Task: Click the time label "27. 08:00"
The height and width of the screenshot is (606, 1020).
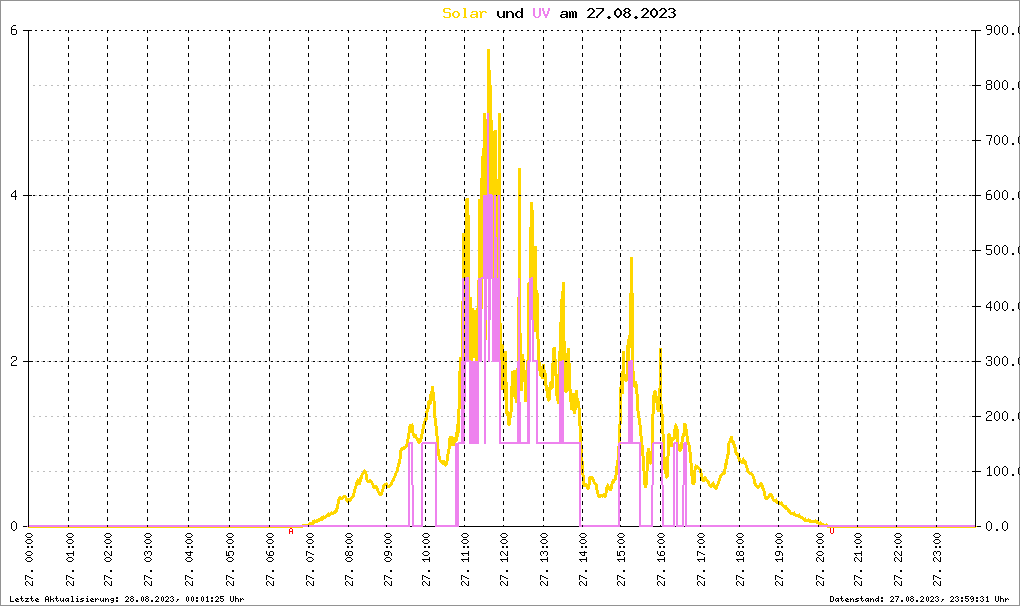Action: click(349, 560)
